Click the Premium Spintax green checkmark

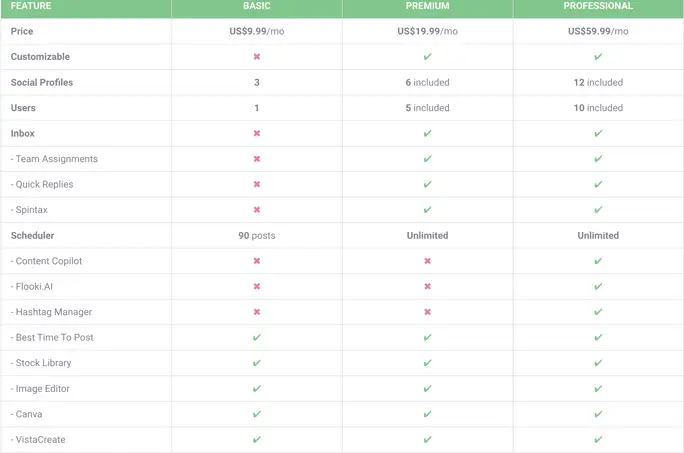pos(427,210)
